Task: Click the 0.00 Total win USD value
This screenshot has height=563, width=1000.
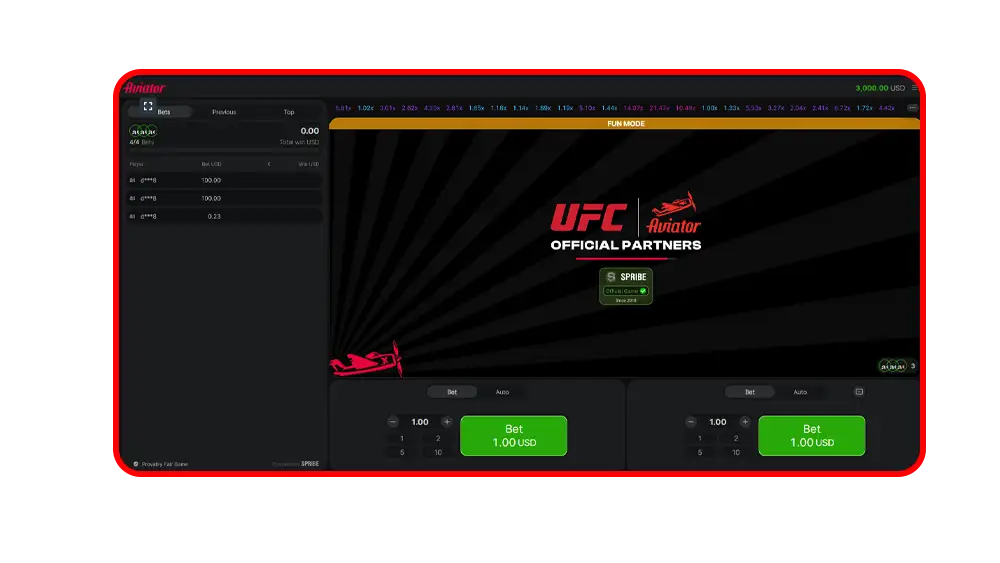Action: 309,131
